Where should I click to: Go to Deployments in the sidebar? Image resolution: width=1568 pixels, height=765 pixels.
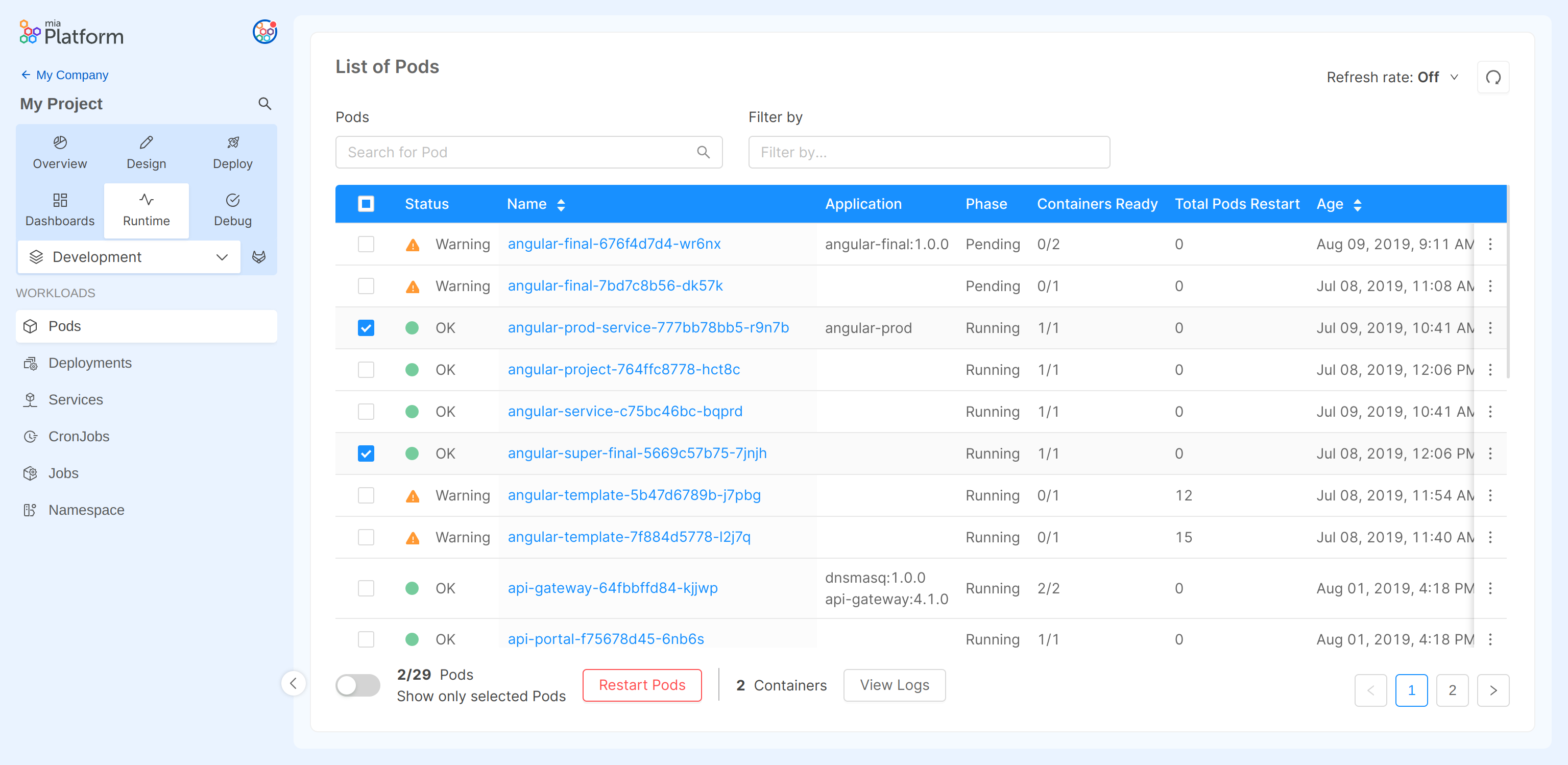(89, 363)
